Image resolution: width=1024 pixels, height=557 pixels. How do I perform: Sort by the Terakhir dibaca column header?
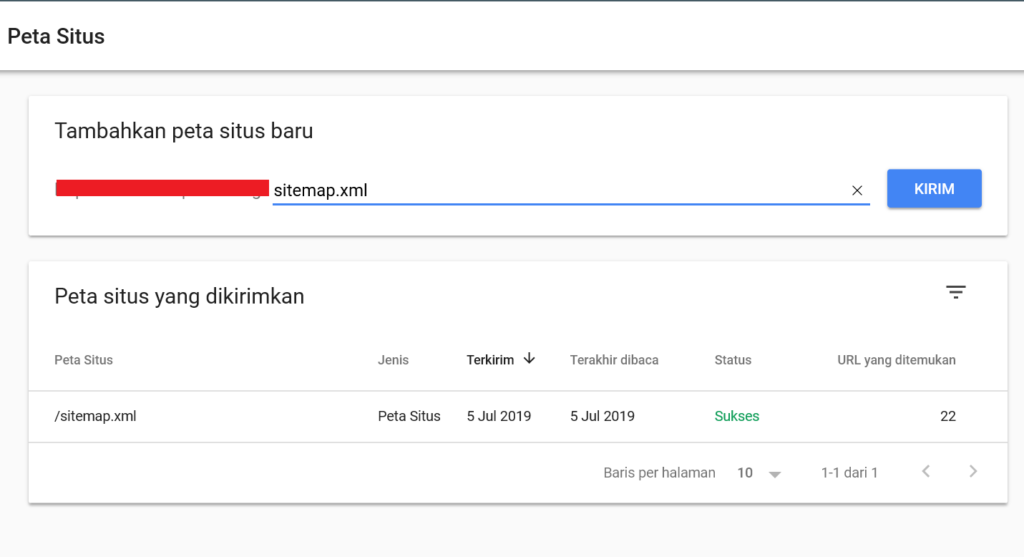pyautogui.click(x=614, y=360)
